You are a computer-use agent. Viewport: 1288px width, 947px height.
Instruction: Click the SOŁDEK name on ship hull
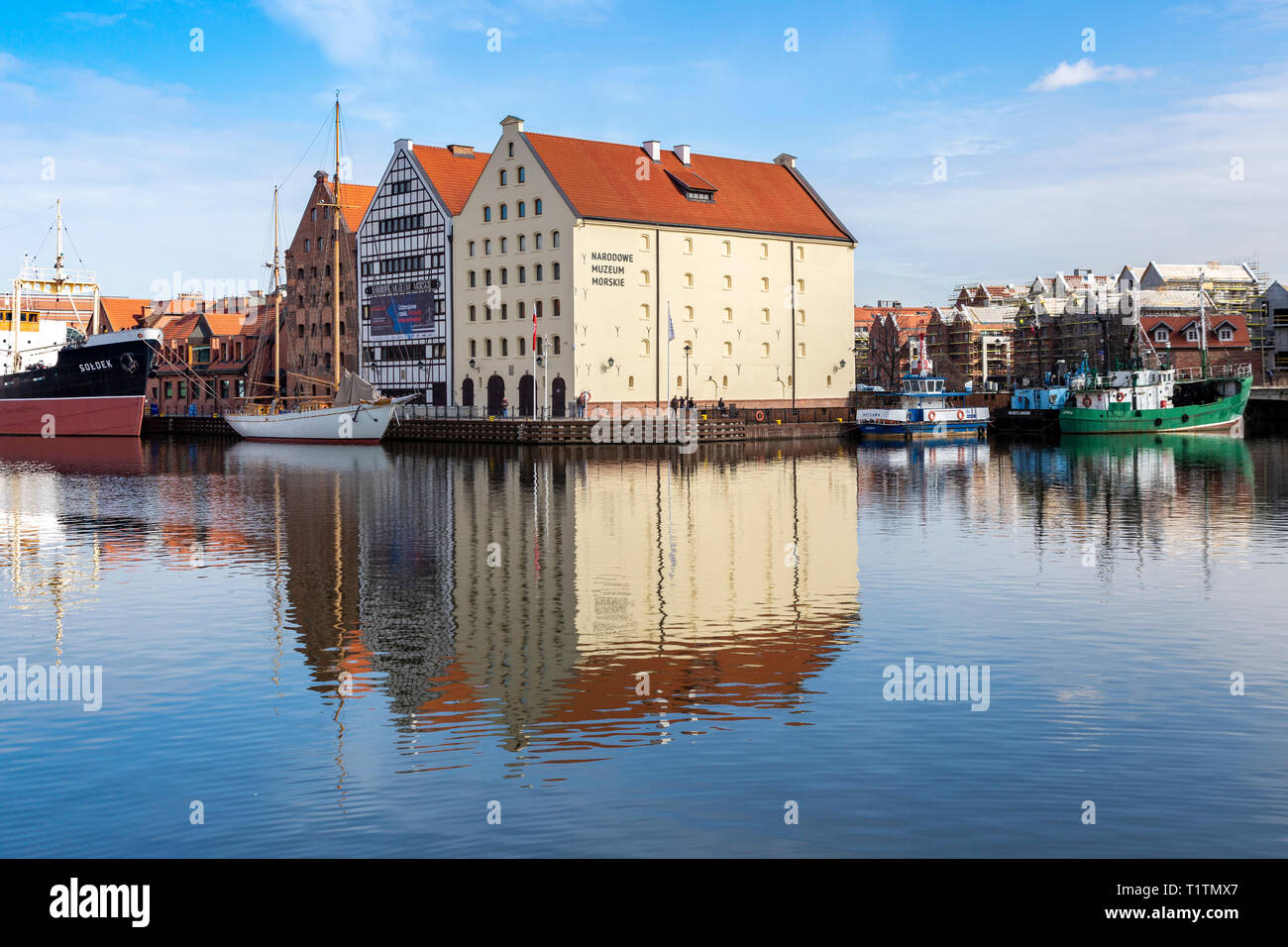[96, 366]
